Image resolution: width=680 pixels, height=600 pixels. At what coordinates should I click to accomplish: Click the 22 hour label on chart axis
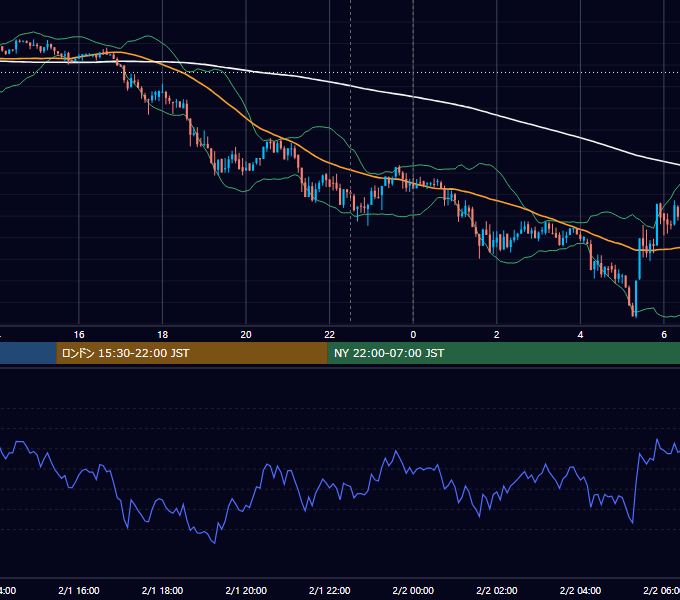click(330, 335)
